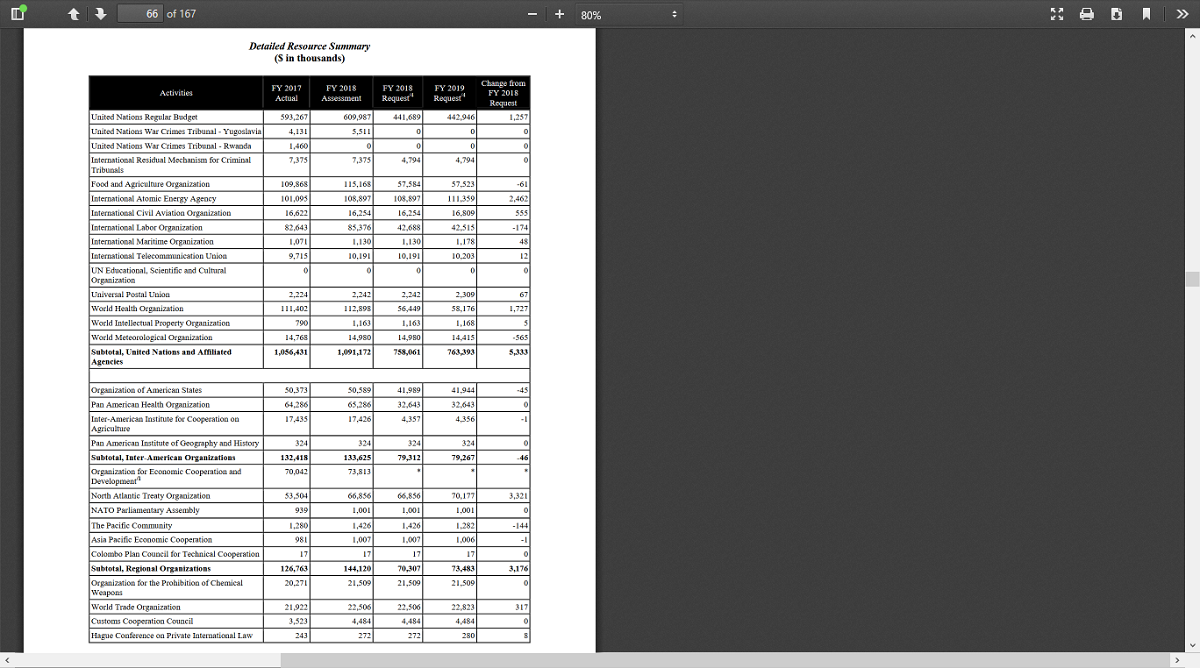The width and height of the screenshot is (1200, 668).
Task: Select the 'The Pacific Community' row label
Action: tap(131, 525)
